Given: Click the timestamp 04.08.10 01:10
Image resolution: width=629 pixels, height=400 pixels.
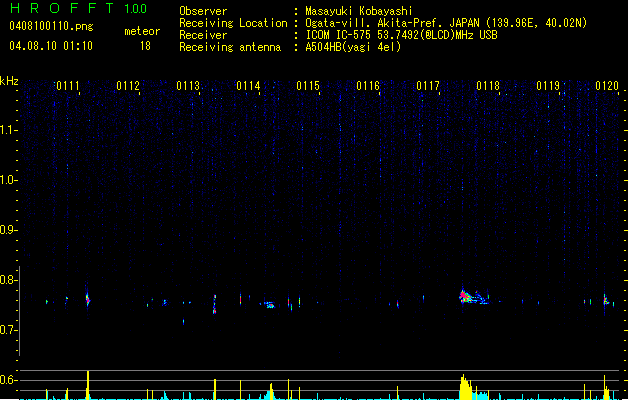Looking at the screenshot, I should (51, 46).
